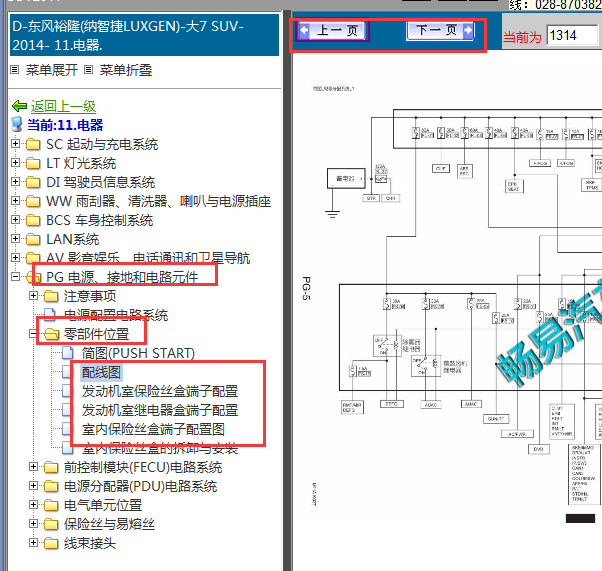The image size is (602, 571).
Task: Expand SC 起动与充电系统 node
Action: [15, 144]
